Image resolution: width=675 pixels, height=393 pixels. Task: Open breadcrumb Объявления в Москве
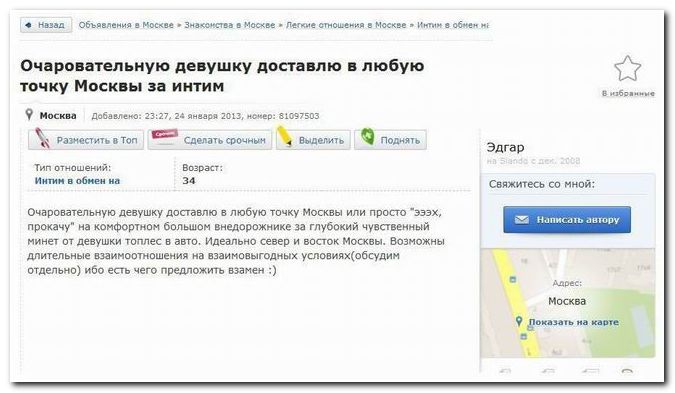pyautogui.click(x=126, y=25)
